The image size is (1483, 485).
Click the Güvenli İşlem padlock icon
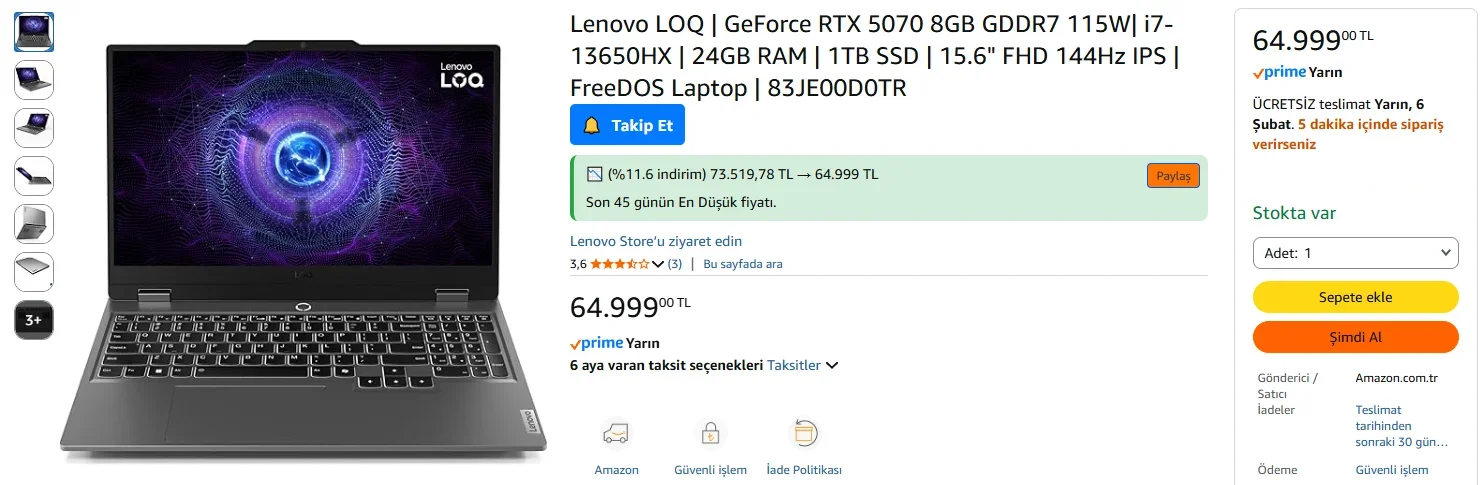[x=709, y=434]
